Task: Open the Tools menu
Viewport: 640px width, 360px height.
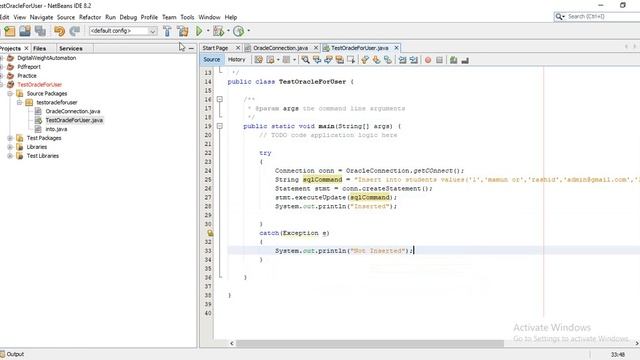Action: pyautogui.click(x=187, y=17)
